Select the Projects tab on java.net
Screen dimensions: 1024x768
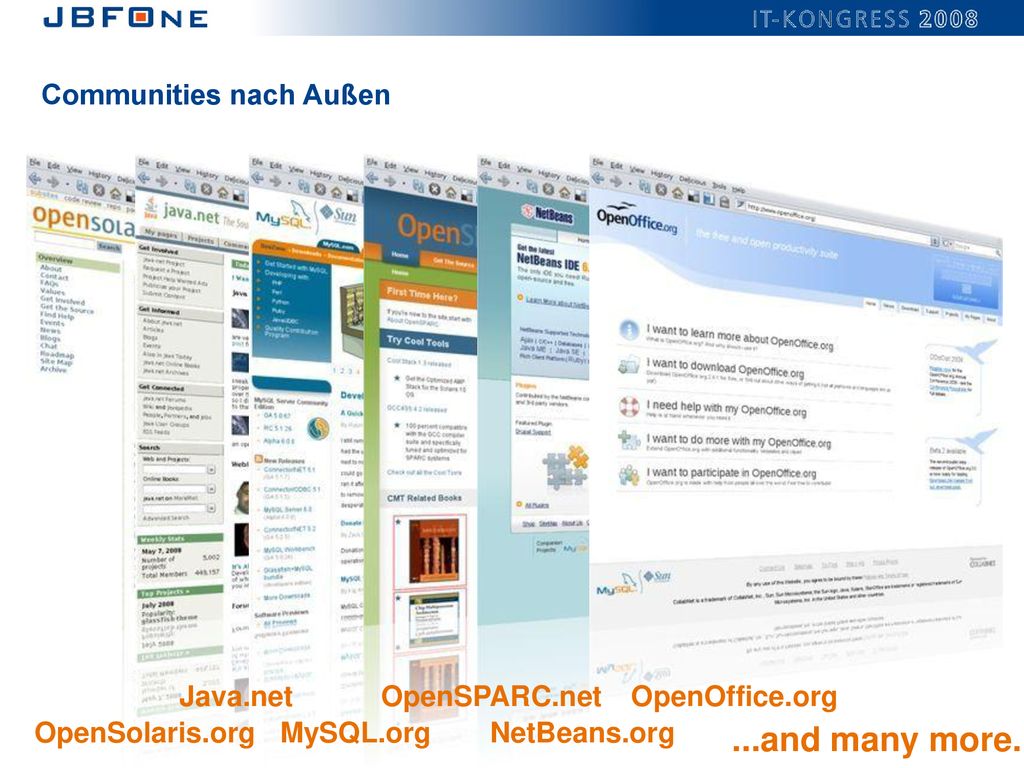(x=200, y=240)
